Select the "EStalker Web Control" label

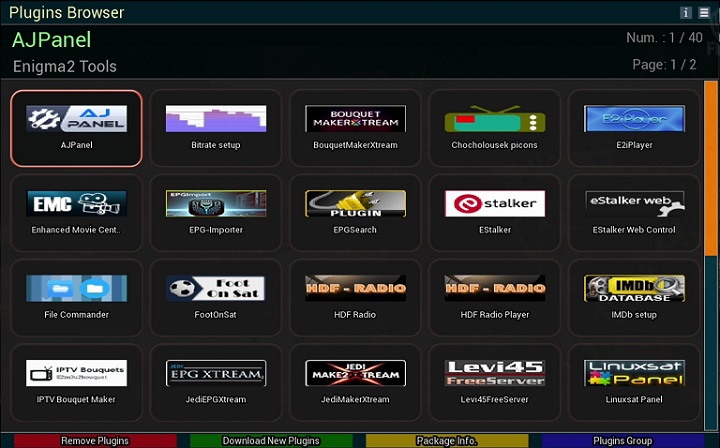pyautogui.click(x=634, y=230)
